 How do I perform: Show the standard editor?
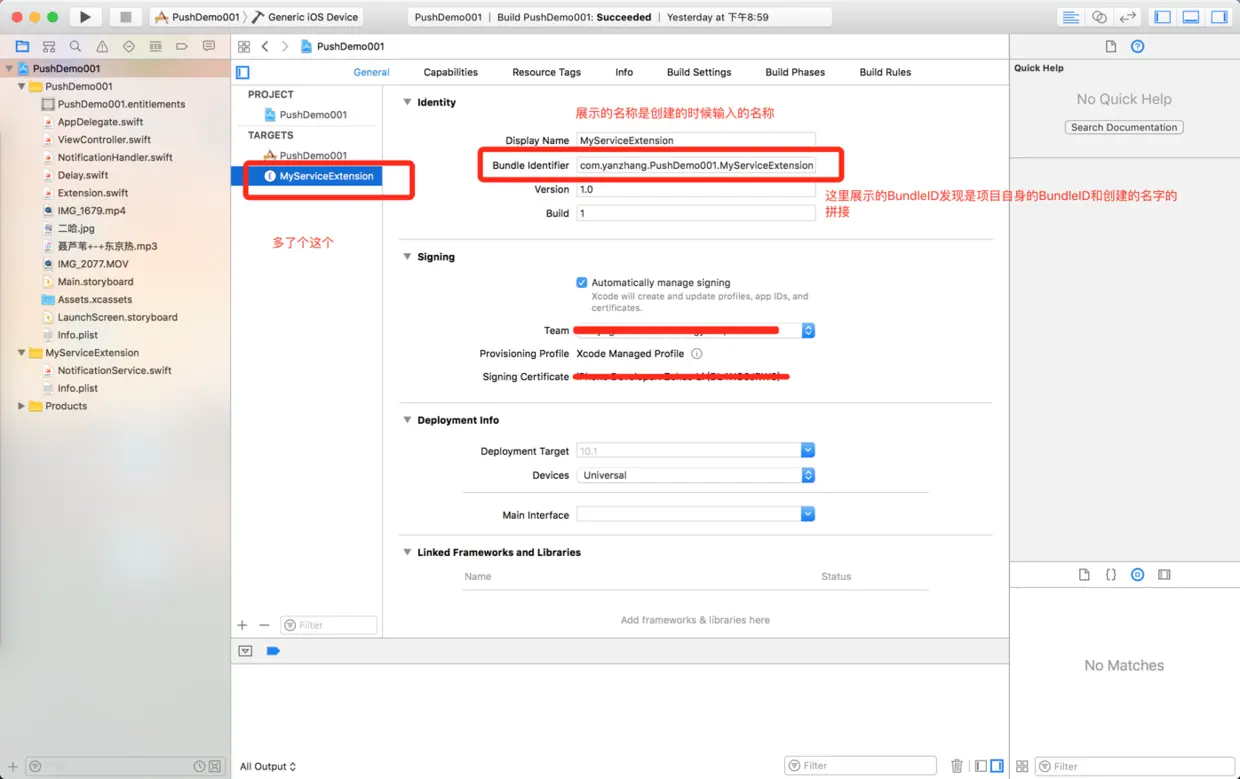pyautogui.click(x=1071, y=17)
